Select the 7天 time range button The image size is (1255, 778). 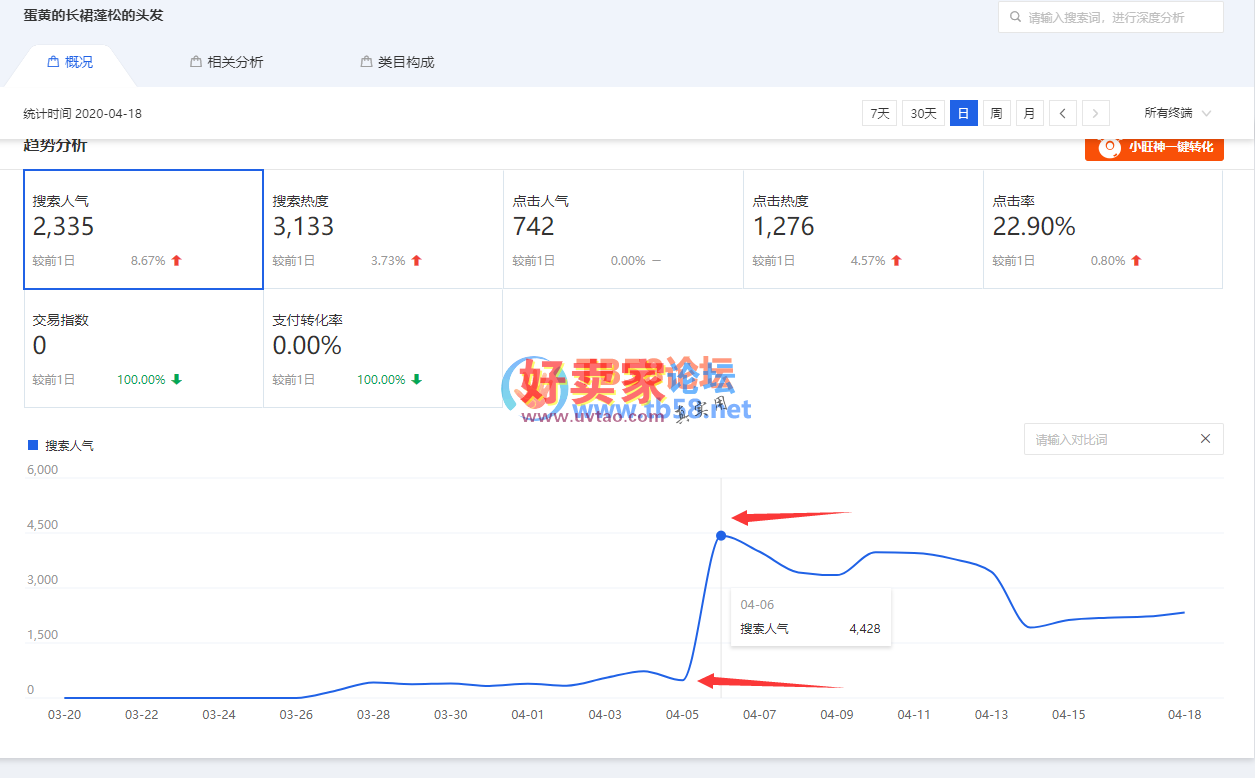point(879,114)
